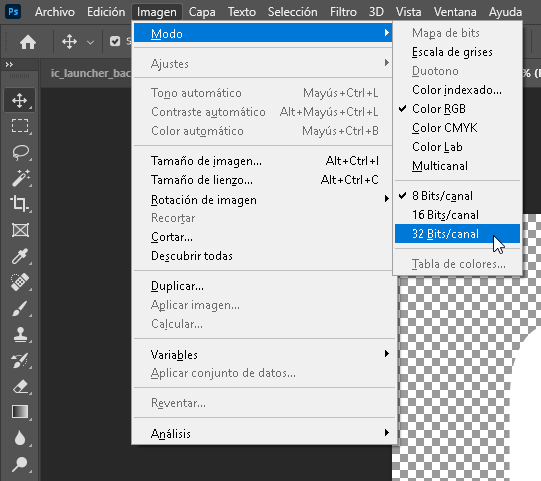Select the Magic Wand tool

tap(20, 178)
